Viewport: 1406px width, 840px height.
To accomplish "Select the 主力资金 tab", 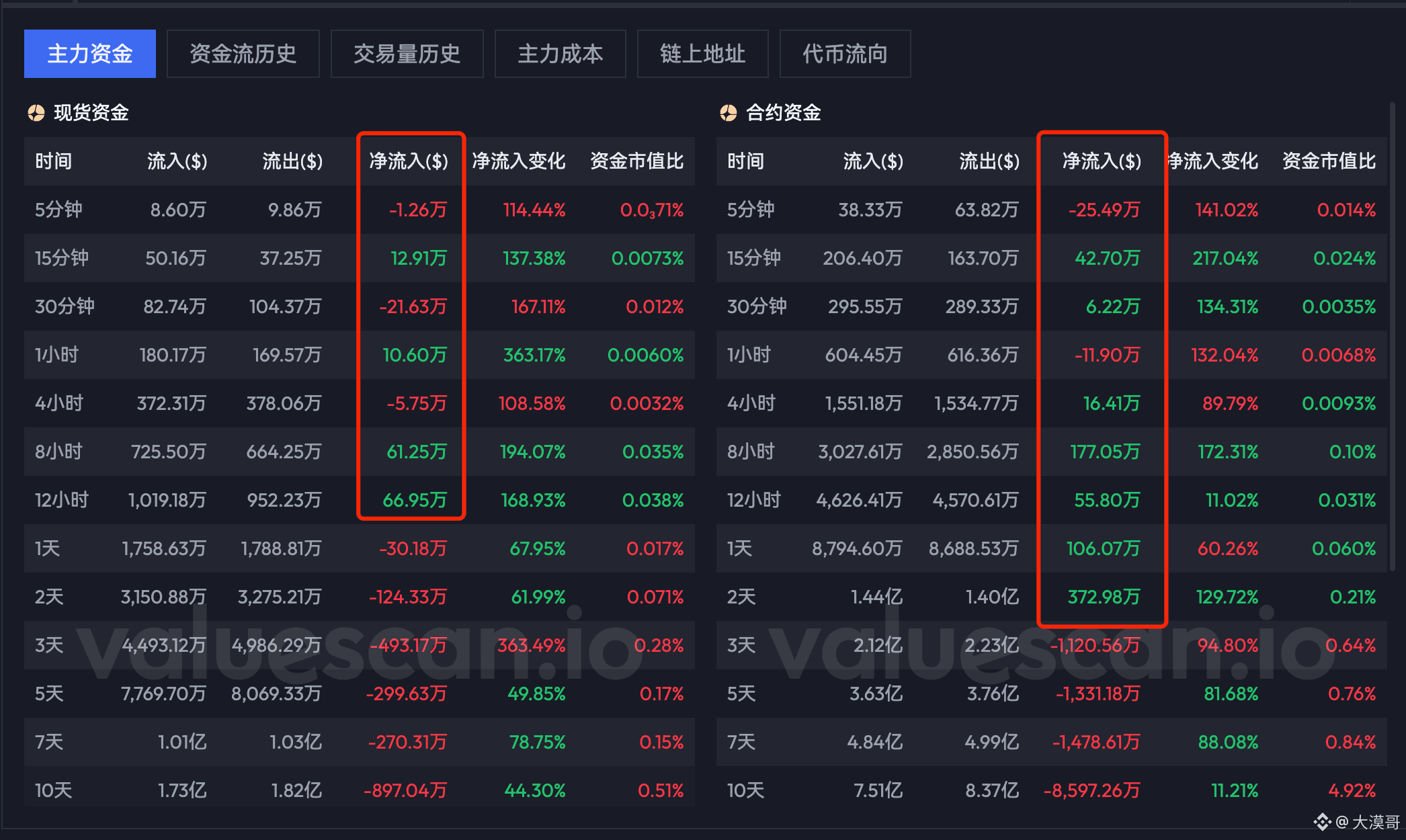I will tap(90, 54).
